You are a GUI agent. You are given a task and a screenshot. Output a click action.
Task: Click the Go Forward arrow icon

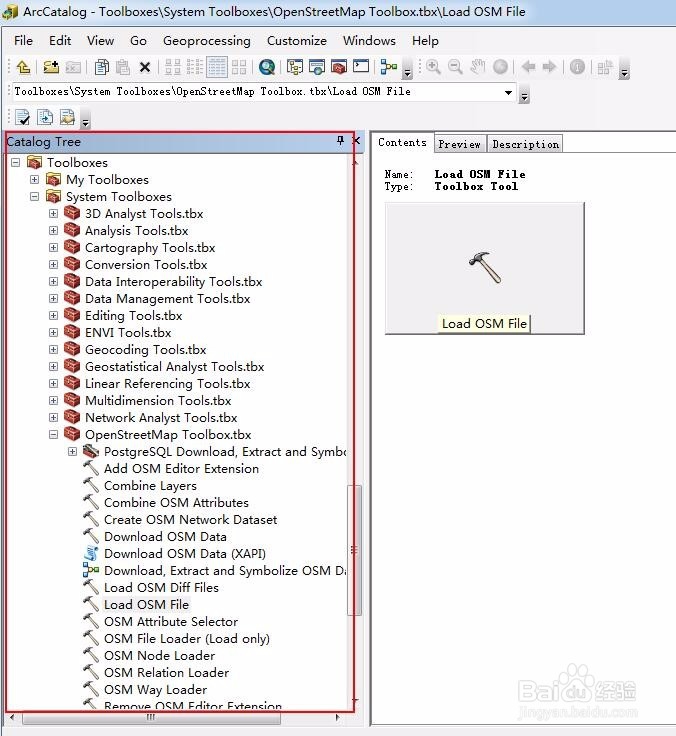(549, 67)
